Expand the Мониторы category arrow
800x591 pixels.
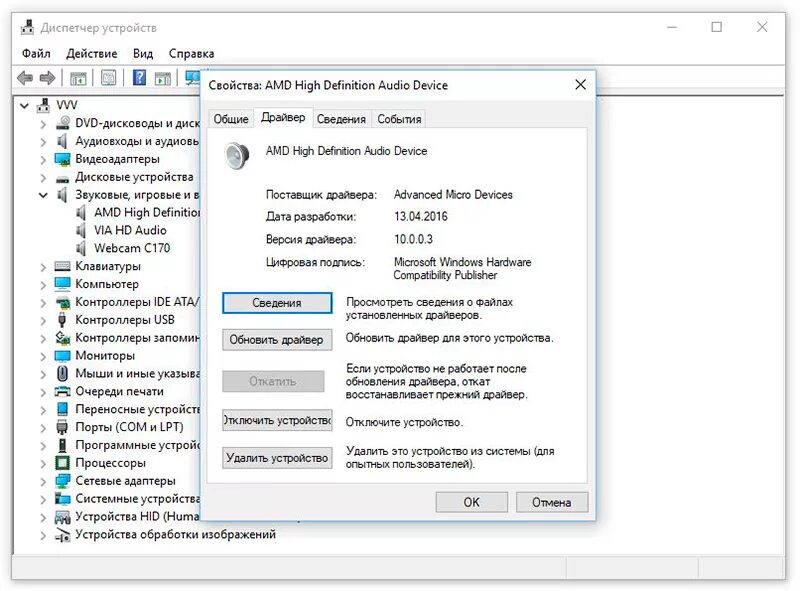click(43, 356)
